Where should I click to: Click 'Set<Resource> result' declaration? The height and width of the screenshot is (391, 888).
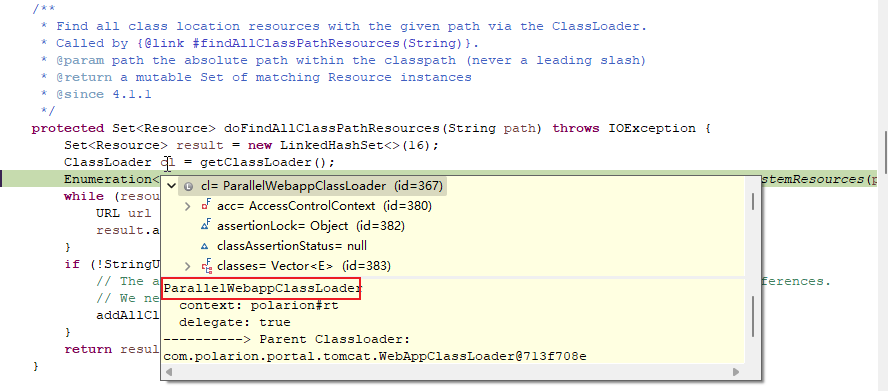pyautogui.click(x=144, y=146)
